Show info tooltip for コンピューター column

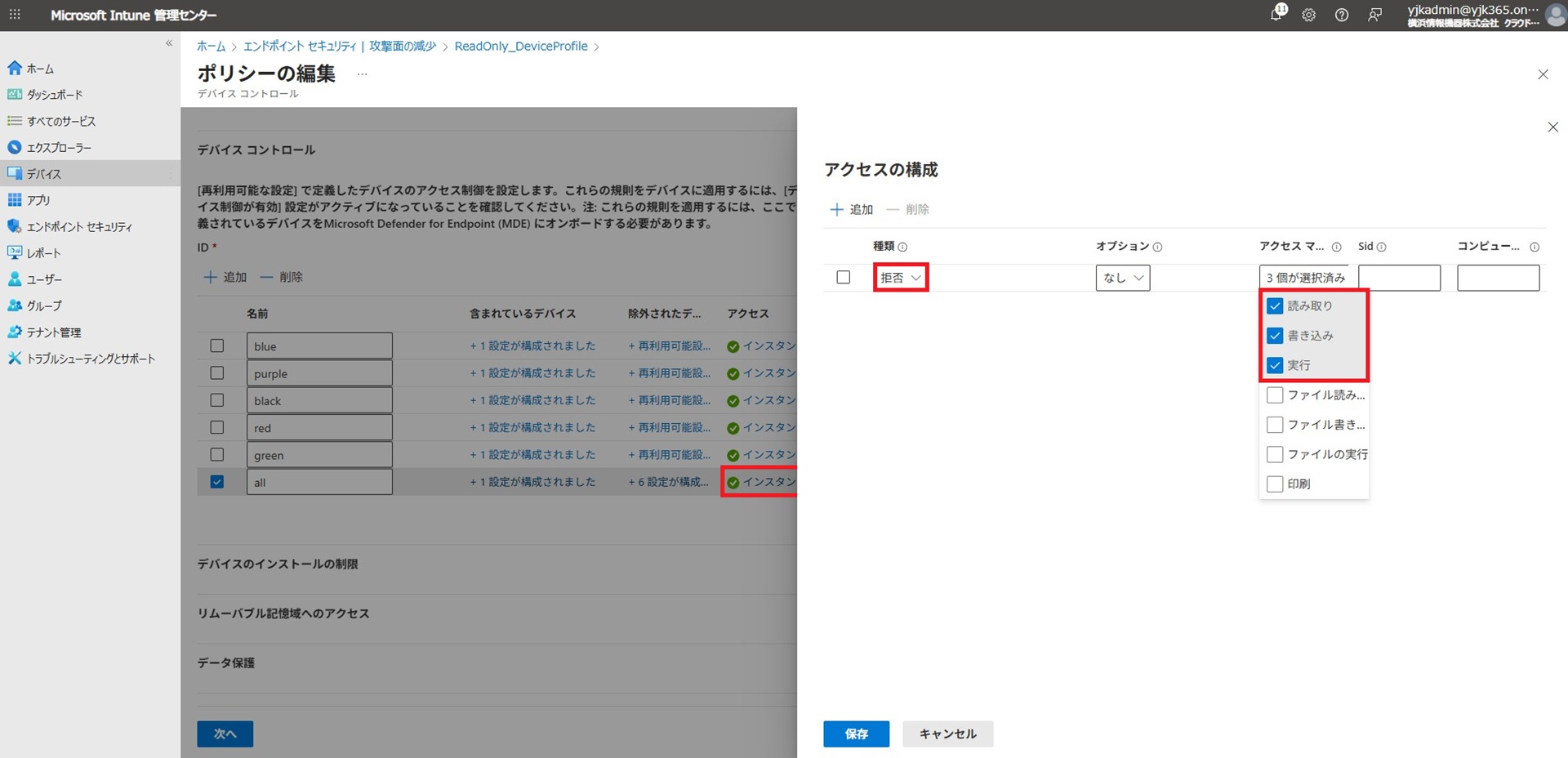point(1535,247)
